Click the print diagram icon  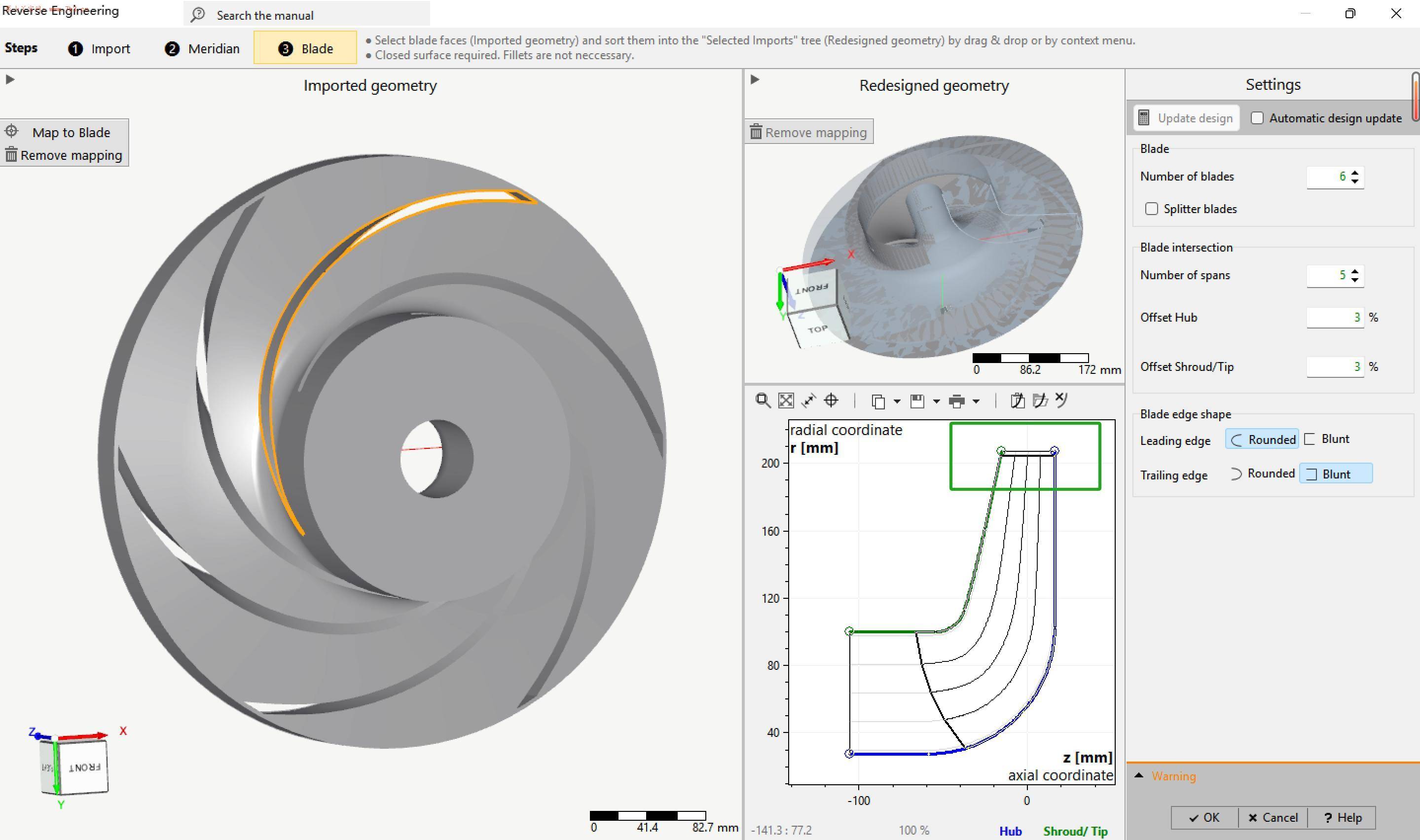click(956, 402)
